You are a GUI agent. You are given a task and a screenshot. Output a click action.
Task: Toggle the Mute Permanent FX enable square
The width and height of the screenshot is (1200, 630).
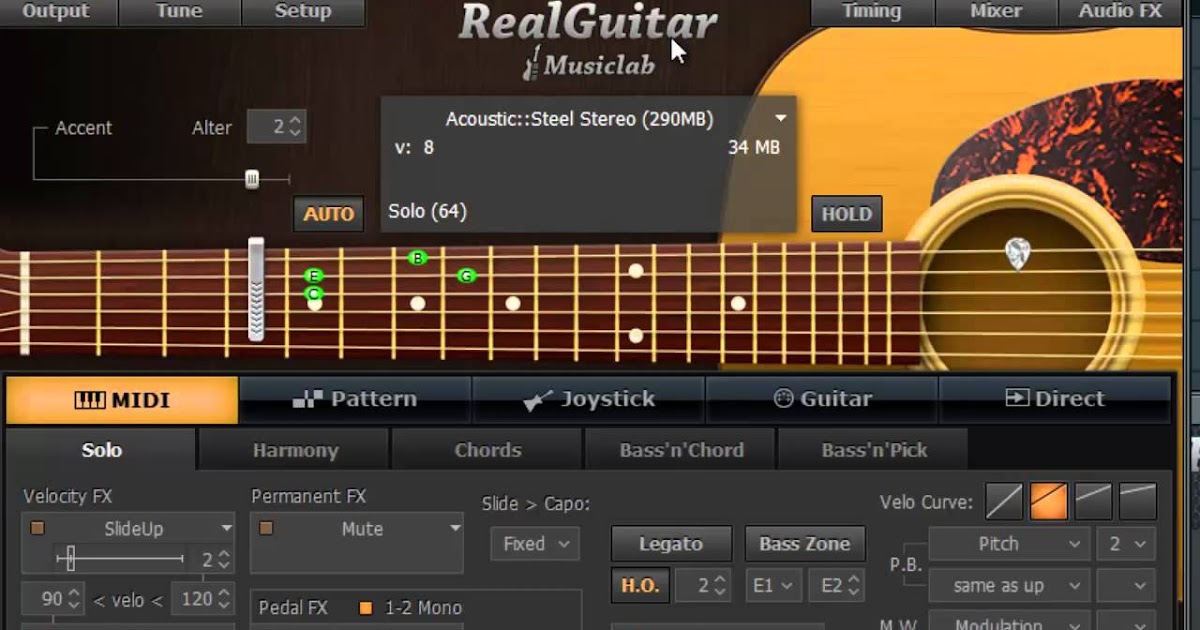click(266, 528)
